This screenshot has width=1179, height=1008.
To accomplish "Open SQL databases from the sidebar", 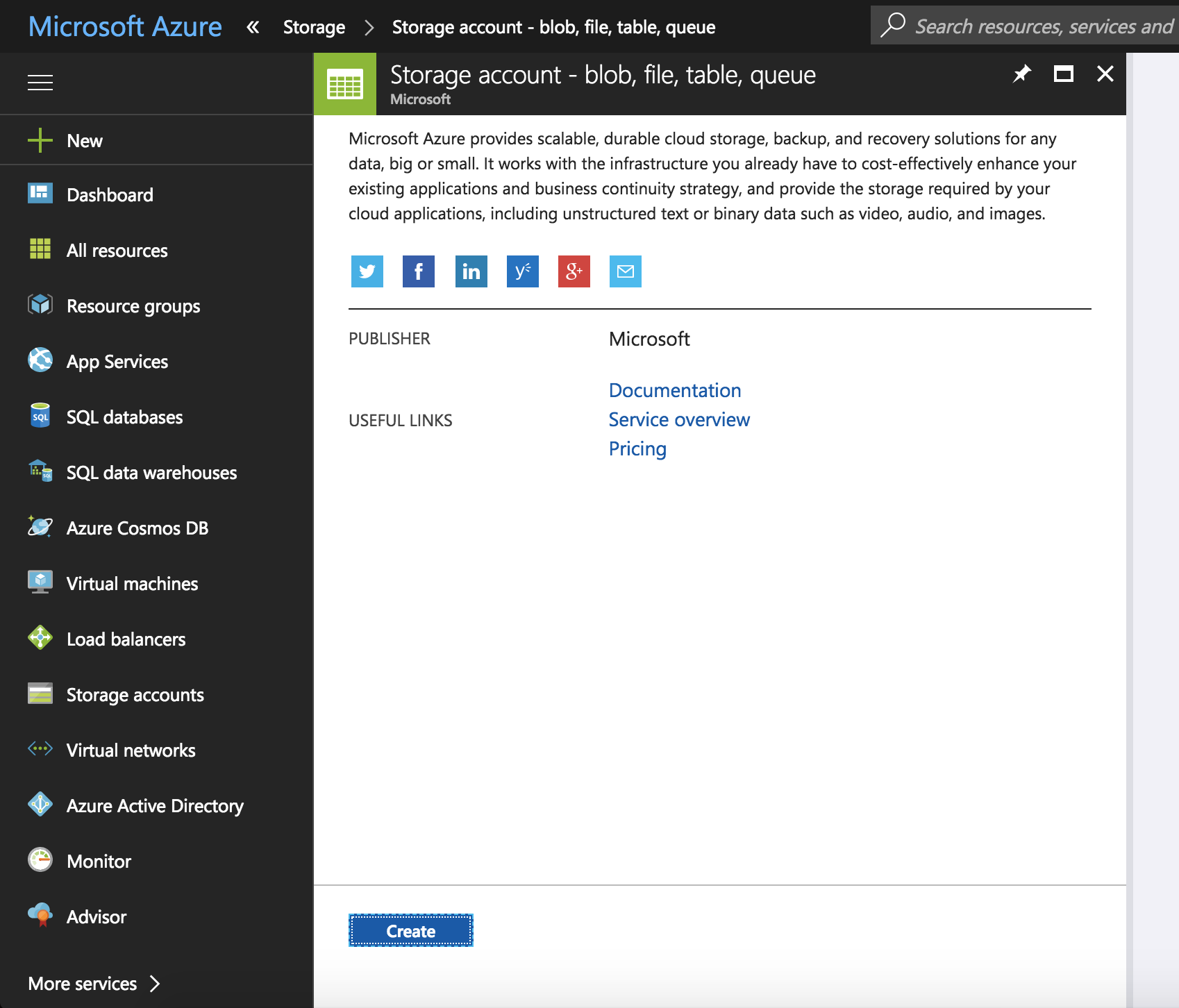I will [124, 417].
